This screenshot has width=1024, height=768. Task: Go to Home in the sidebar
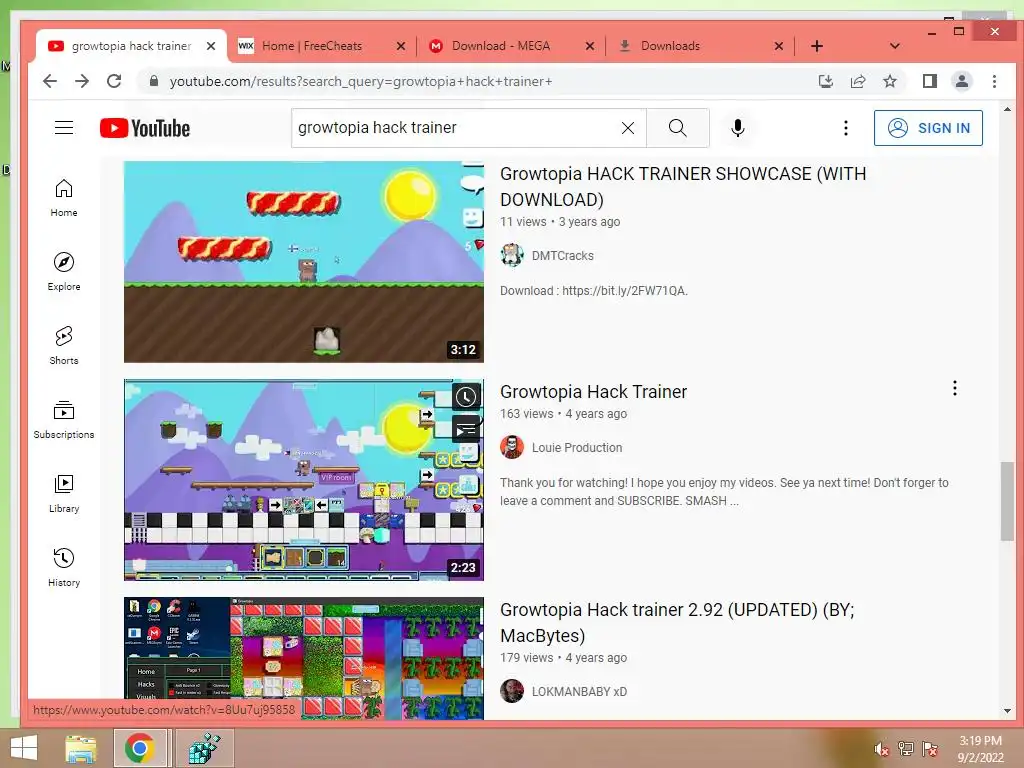point(64,198)
